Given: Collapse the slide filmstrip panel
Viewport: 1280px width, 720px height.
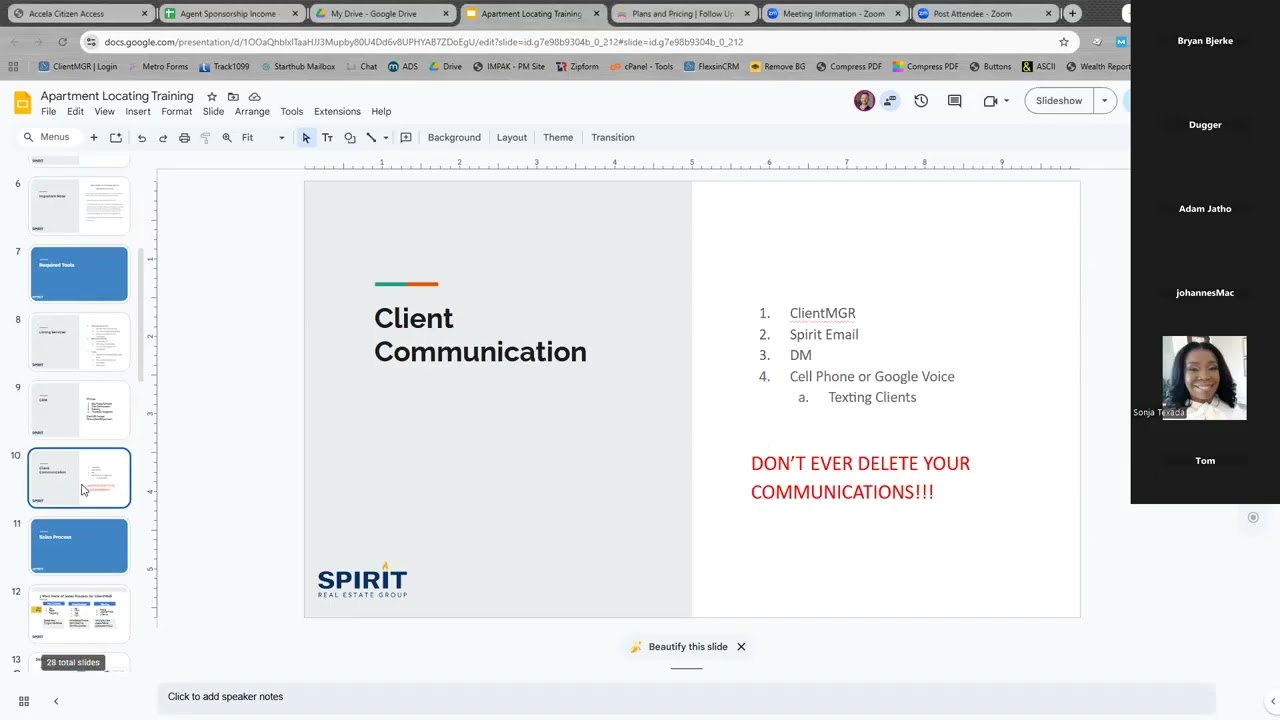Looking at the screenshot, I should tap(56, 701).
